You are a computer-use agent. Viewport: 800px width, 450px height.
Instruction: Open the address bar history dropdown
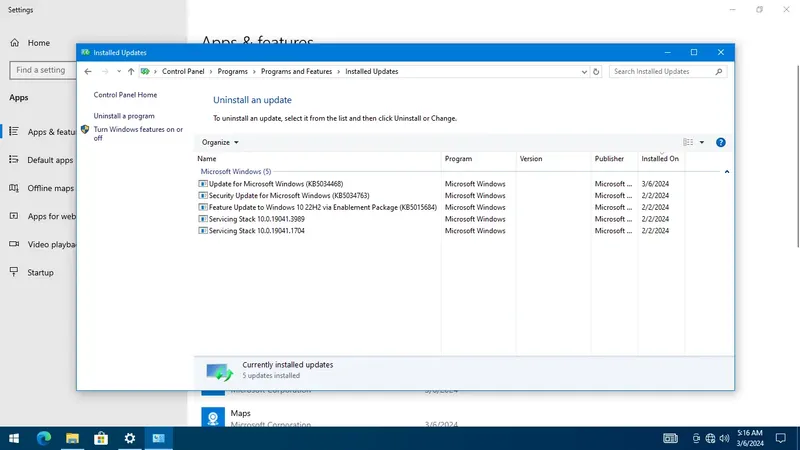click(584, 72)
